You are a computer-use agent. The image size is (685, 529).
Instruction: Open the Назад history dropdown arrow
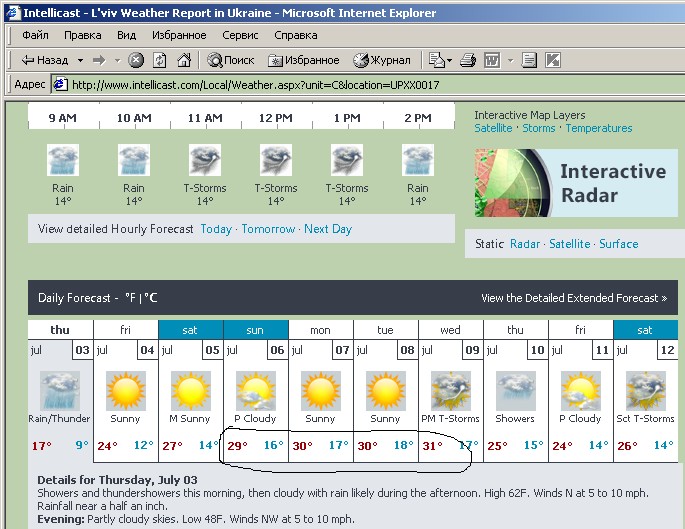point(80,60)
